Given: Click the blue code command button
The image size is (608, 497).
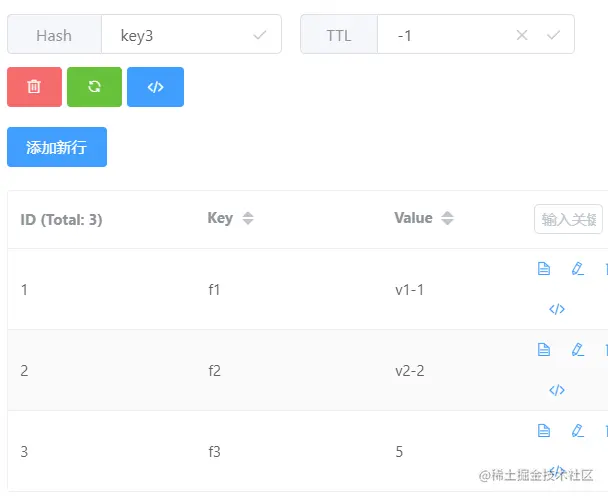Looking at the screenshot, I should (x=155, y=87).
